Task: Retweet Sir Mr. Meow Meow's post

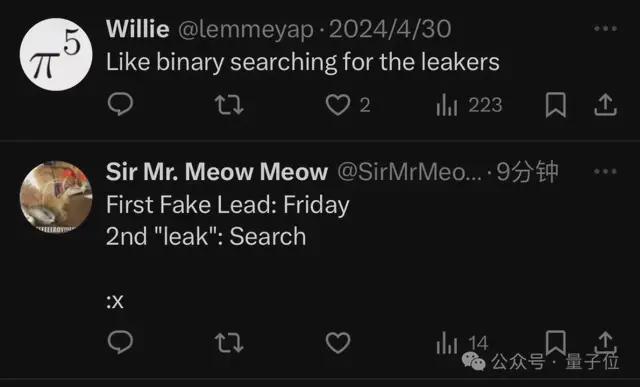Action: (229, 343)
